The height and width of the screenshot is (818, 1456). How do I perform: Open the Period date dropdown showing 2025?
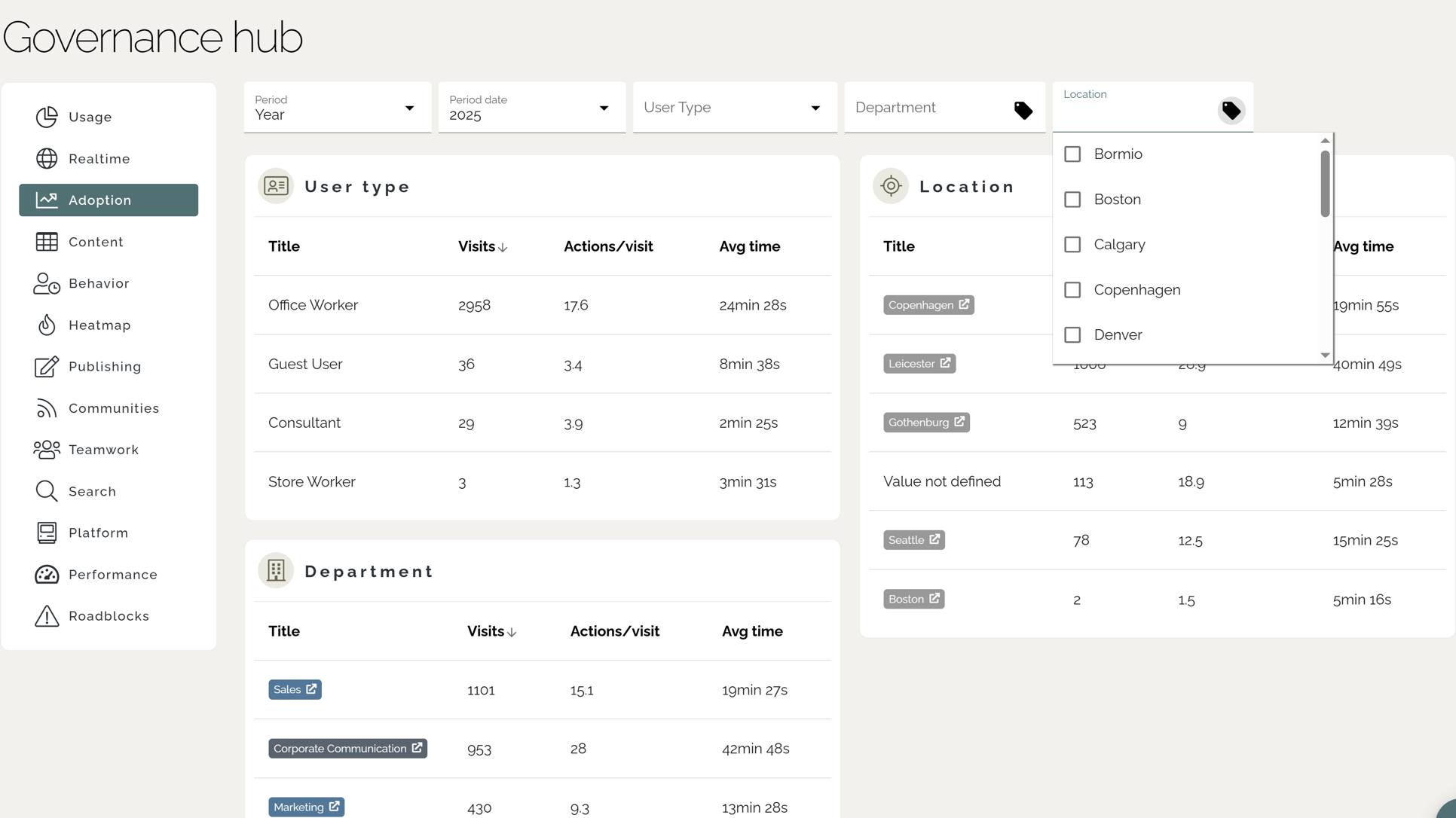point(532,108)
